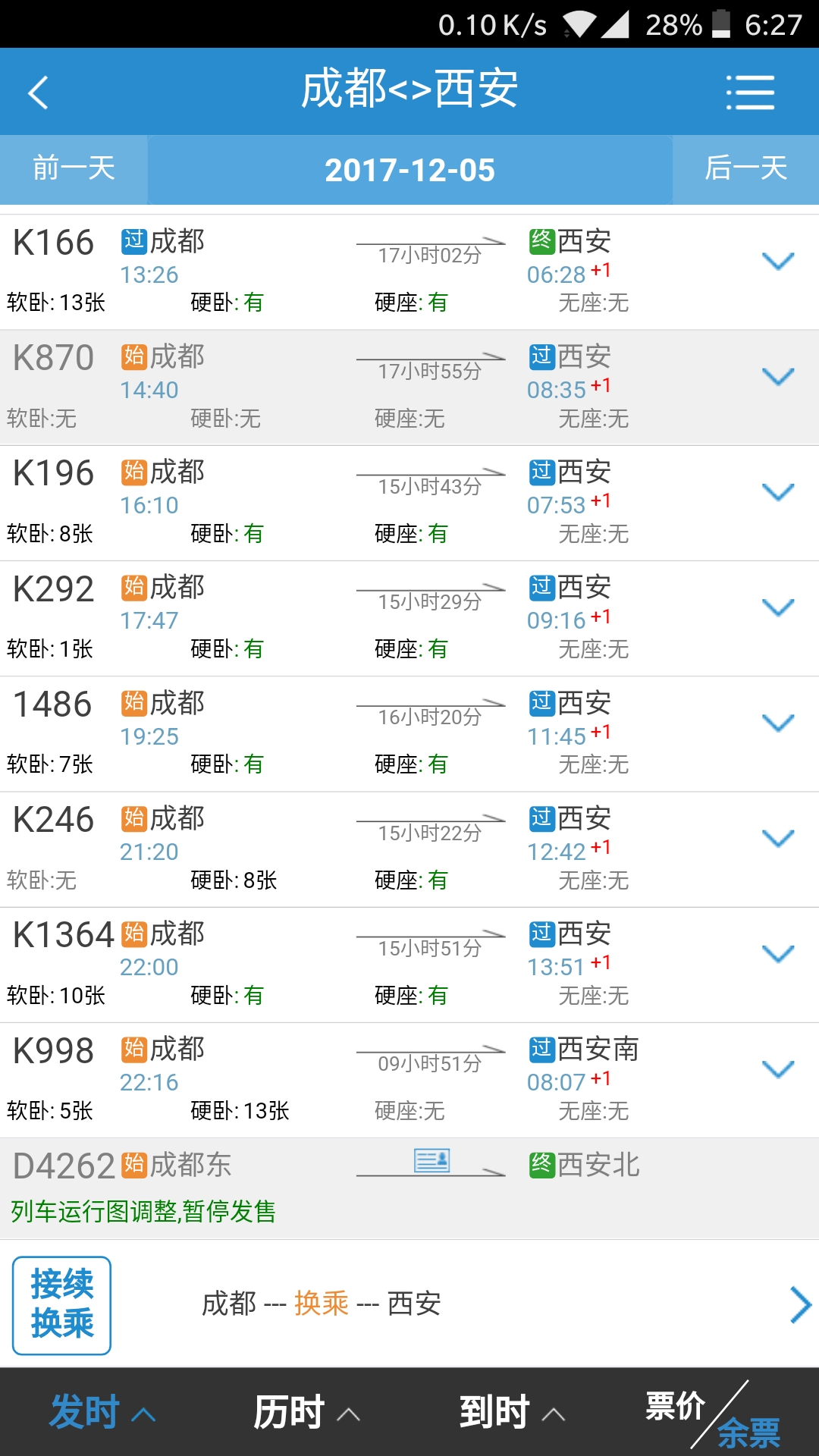
Task: Open the list menu icon
Action: [750, 93]
